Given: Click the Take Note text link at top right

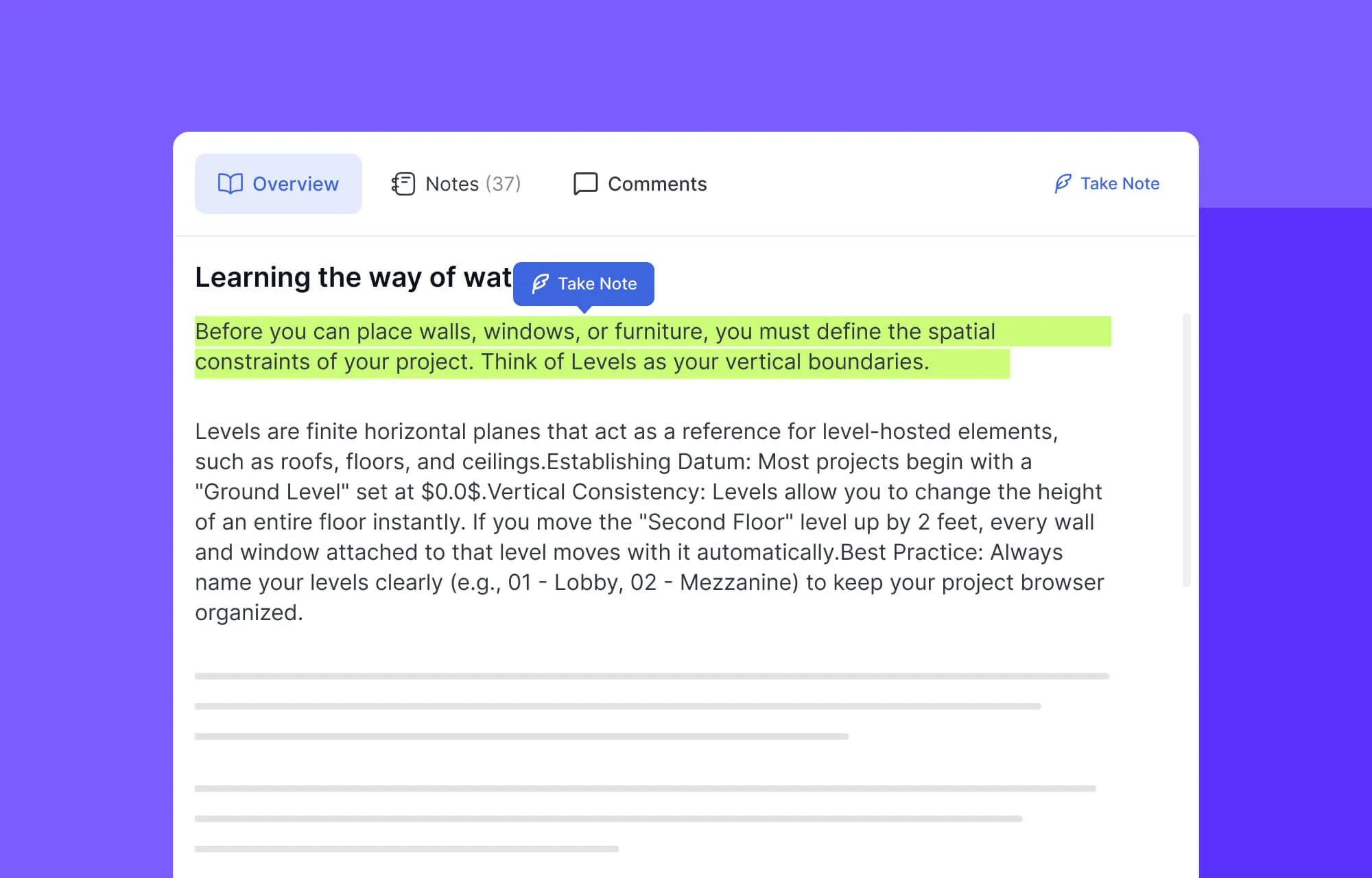Looking at the screenshot, I should tap(1120, 184).
